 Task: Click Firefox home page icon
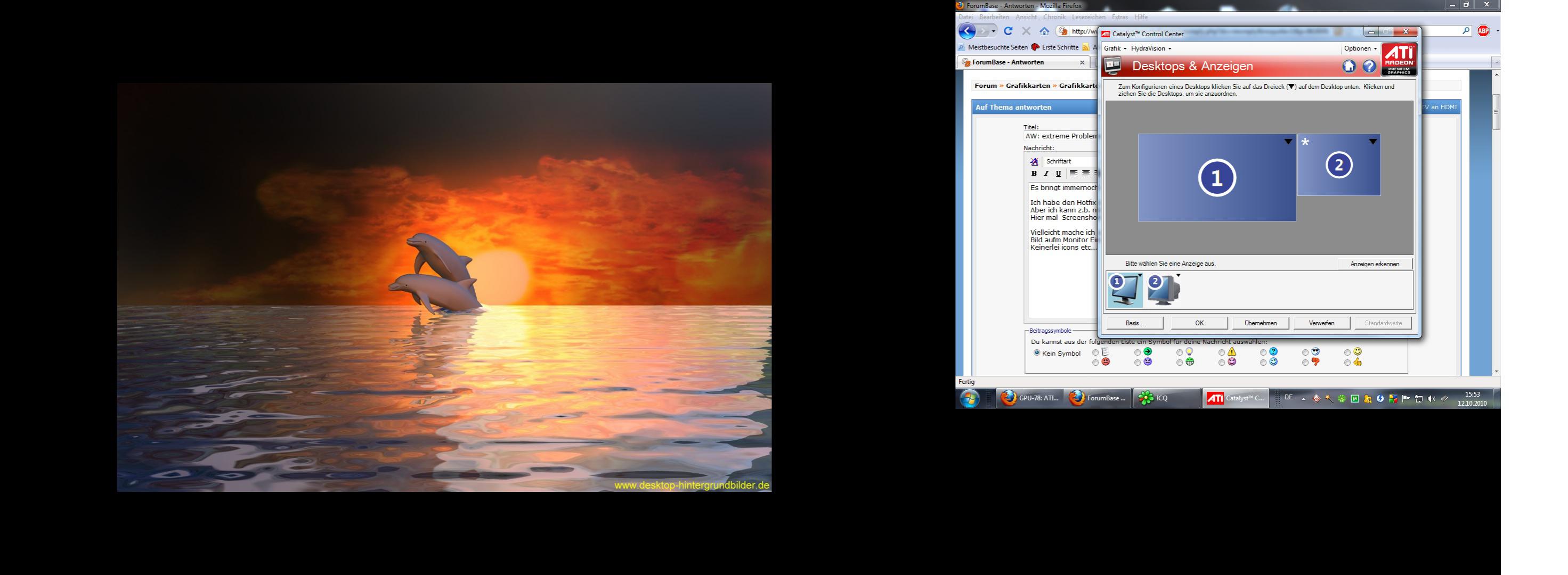click(1044, 31)
